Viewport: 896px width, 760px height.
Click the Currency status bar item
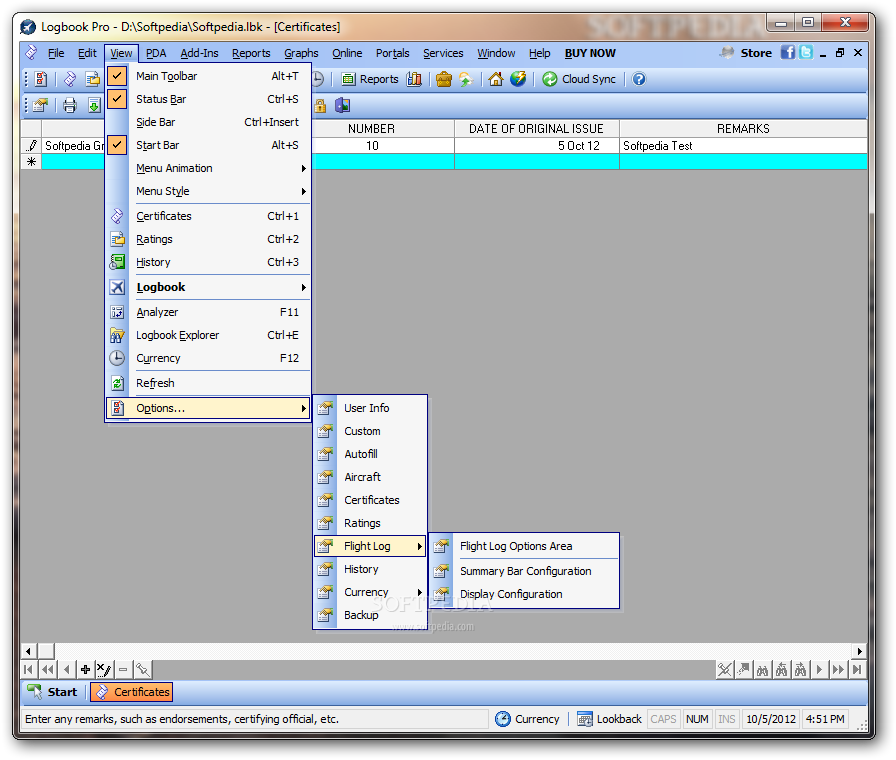click(x=527, y=719)
